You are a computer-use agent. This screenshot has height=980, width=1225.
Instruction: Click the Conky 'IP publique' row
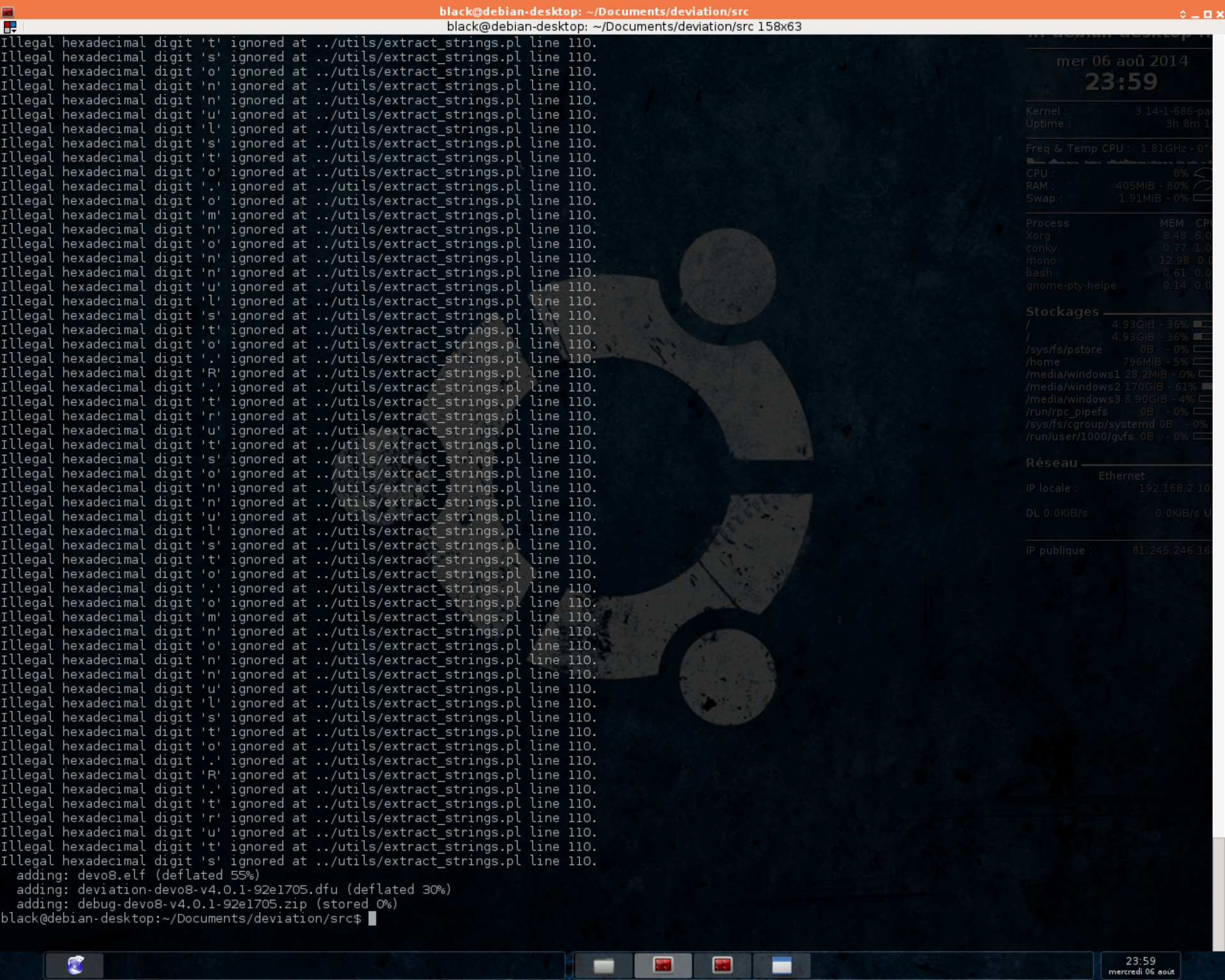(x=1118, y=551)
